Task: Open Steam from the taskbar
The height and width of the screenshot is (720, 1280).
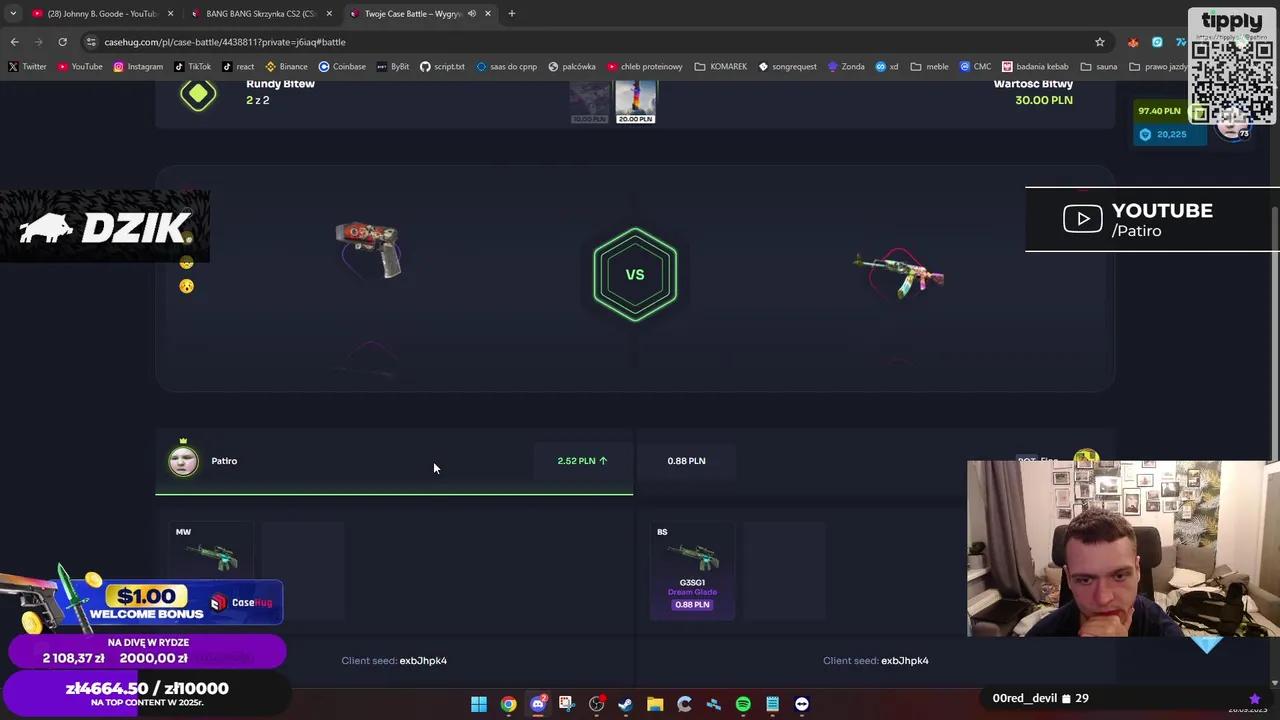Action: (x=626, y=704)
